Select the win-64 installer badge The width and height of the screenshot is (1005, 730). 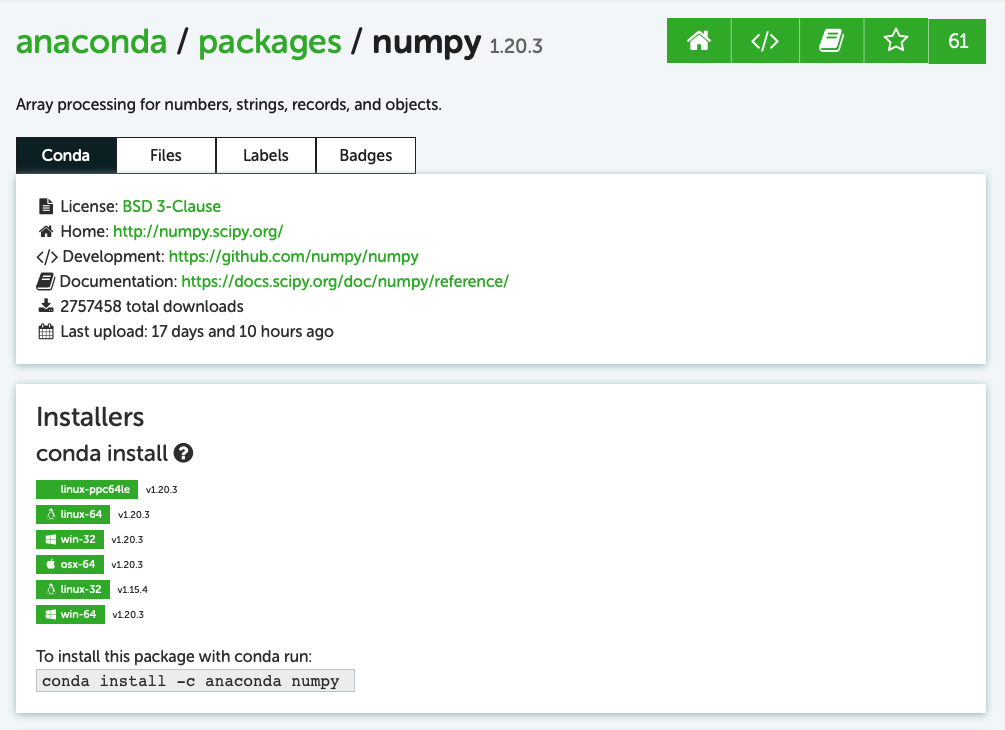pos(71,614)
